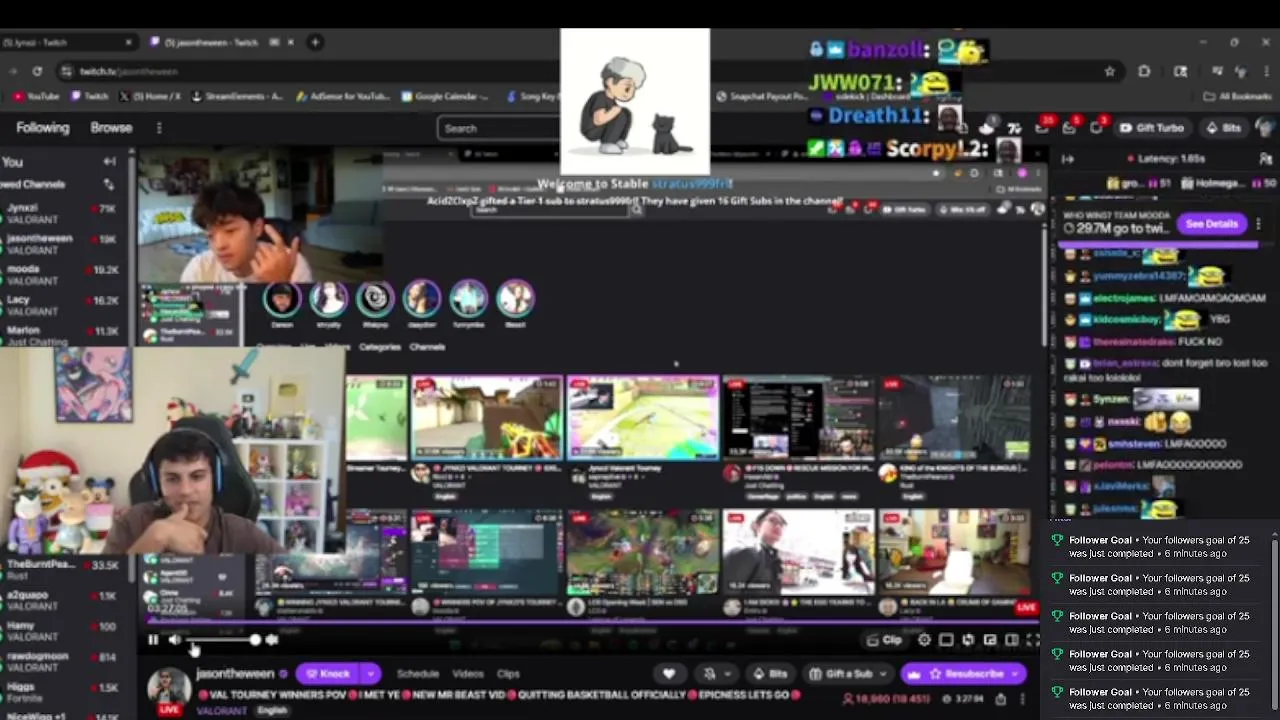Open a new browser tab
The width and height of the screenshot is (1280, 720).
tap(315, 42)
